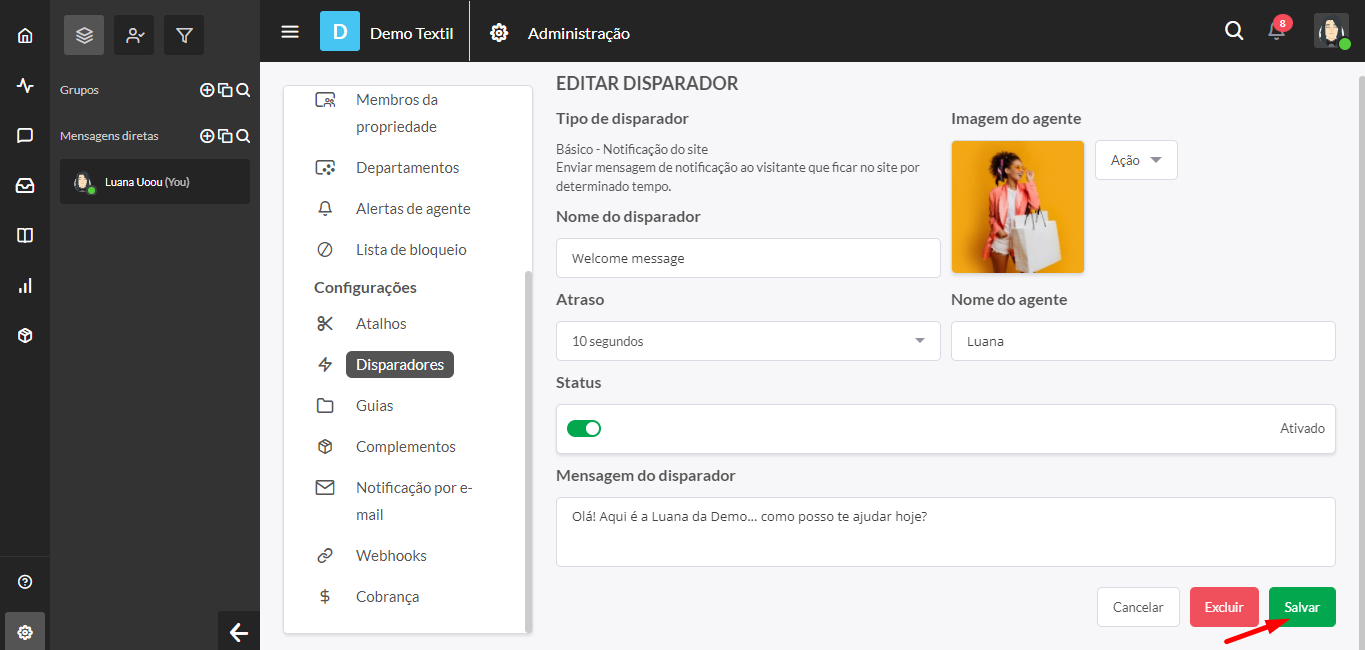Screen dimensions: 1365x650
Task: Click the settings menu scrollbar
Action: [x=528, y=450]
